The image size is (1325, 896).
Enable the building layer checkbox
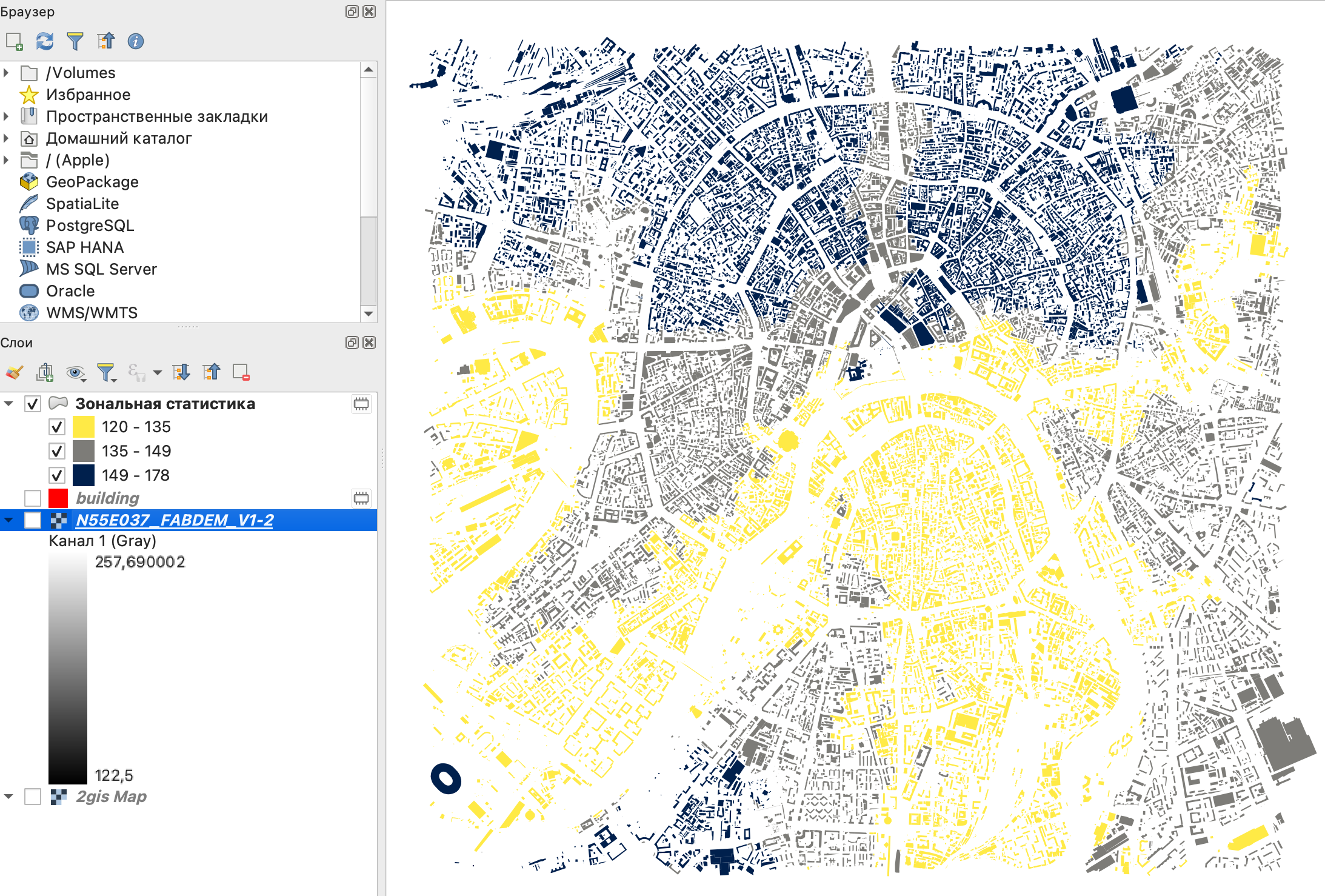(33, 498)
